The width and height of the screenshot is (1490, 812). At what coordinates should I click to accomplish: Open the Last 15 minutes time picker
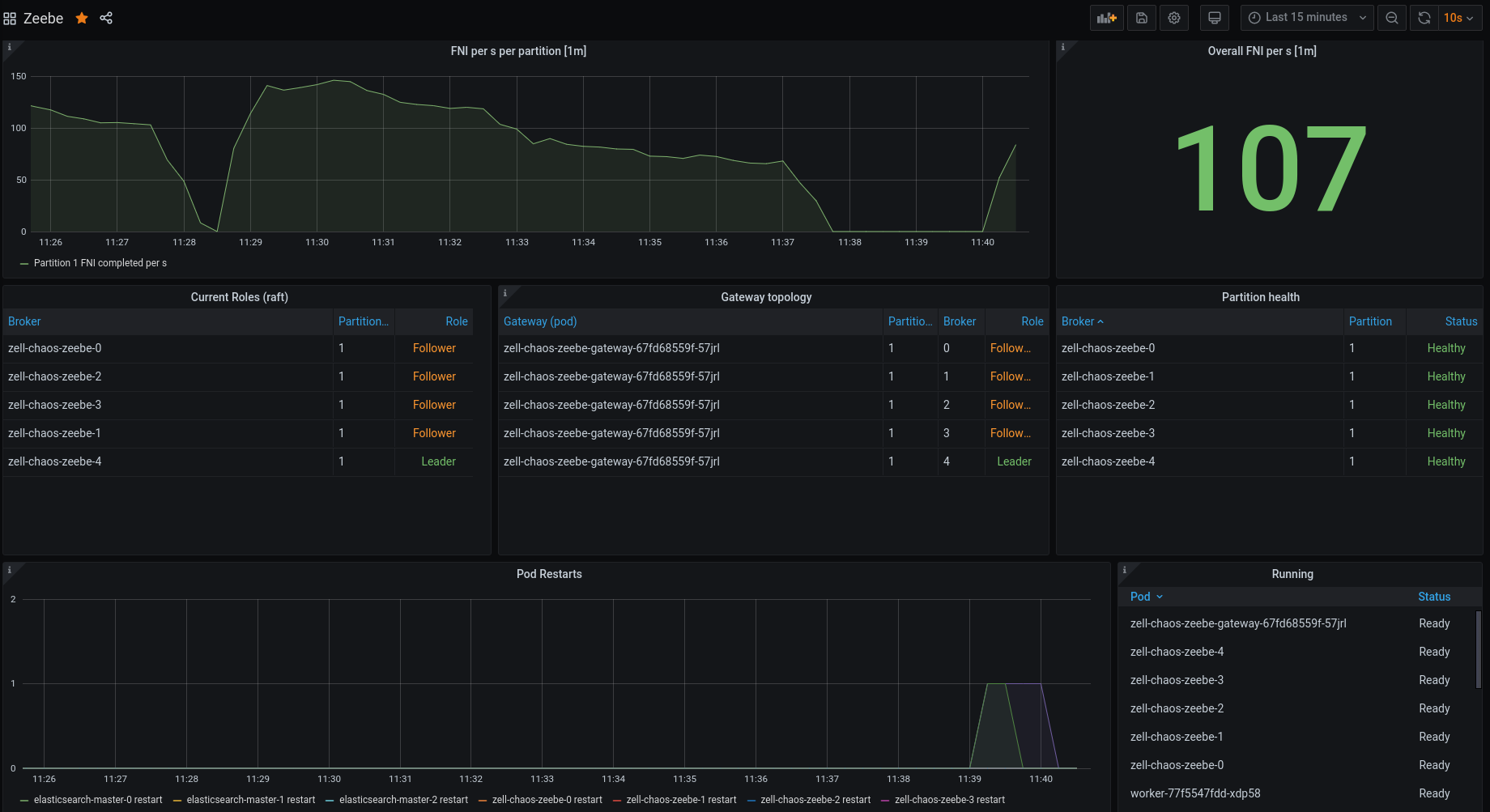point(1307,18)
